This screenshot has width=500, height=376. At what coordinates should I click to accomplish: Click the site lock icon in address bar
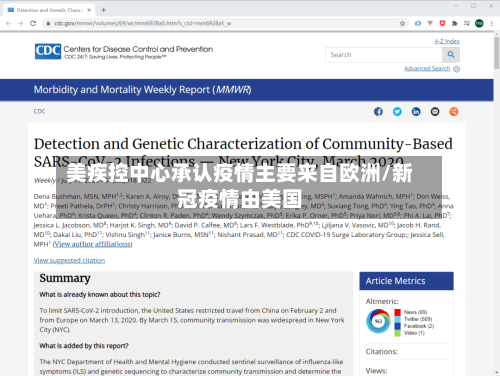click(48, 23)
